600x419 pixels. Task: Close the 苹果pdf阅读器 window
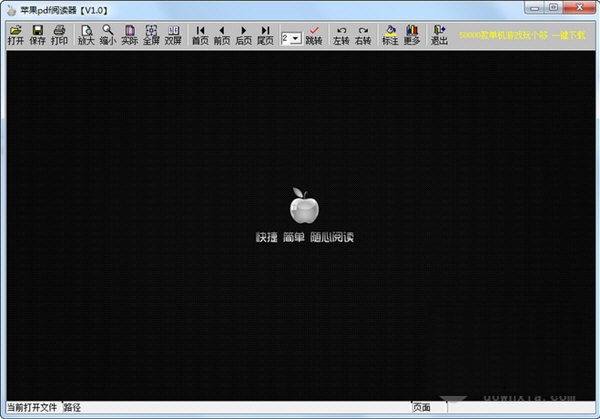click(579, 8)
